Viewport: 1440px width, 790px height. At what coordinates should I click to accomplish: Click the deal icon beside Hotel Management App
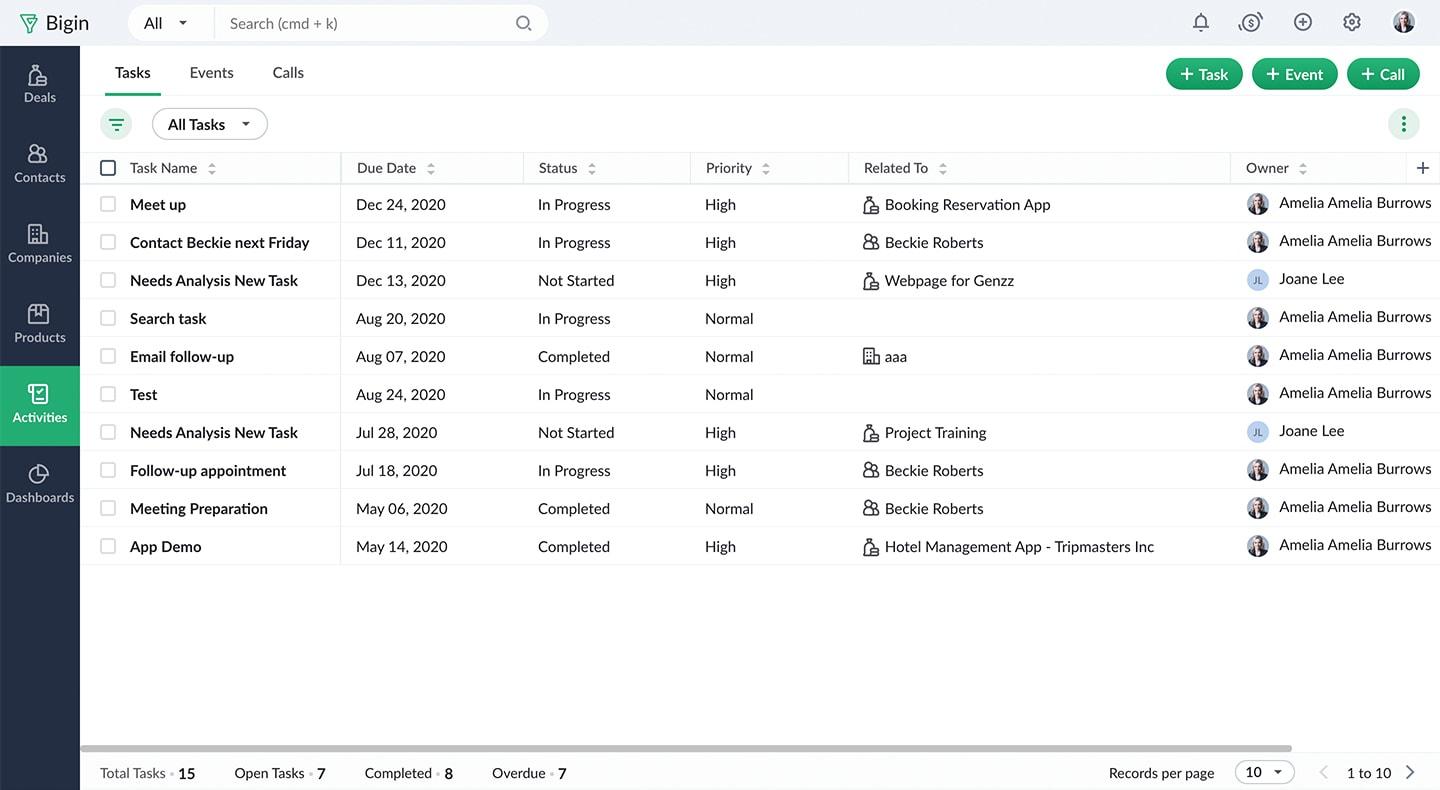(871, 547)
